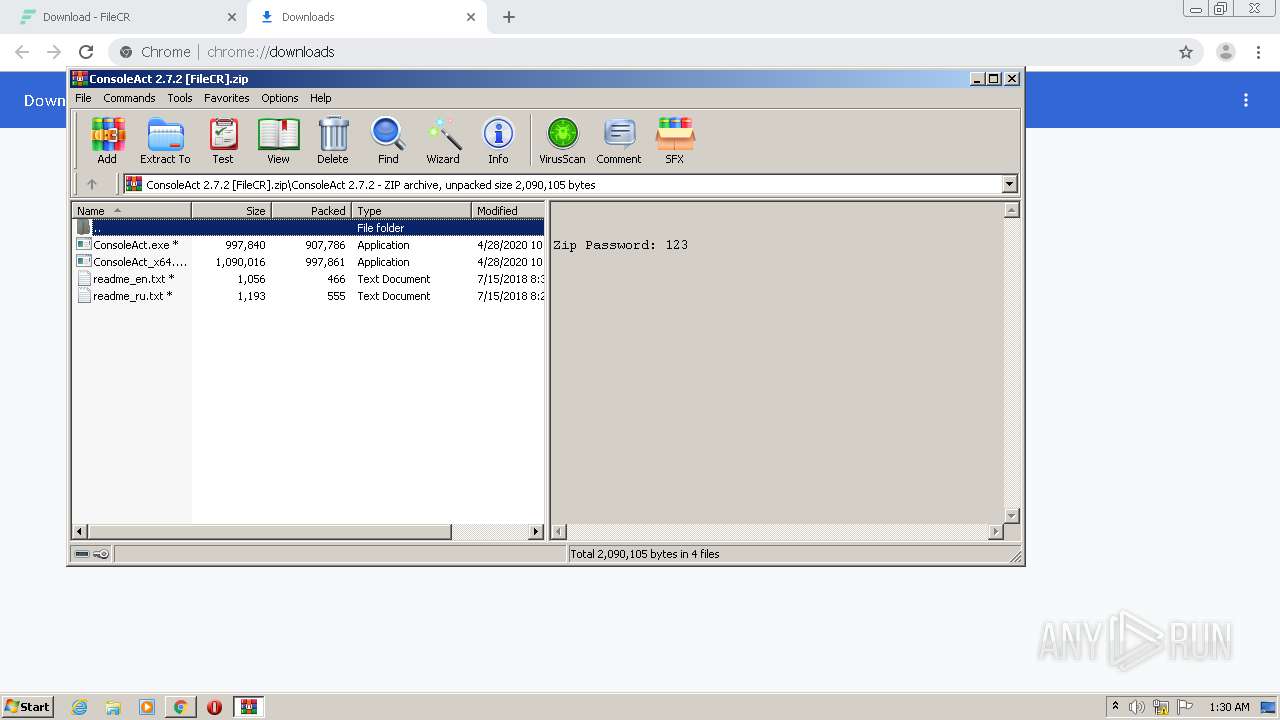1280x720 pixels.
Task: Sort by Packed column header
Action: [311, 210]
